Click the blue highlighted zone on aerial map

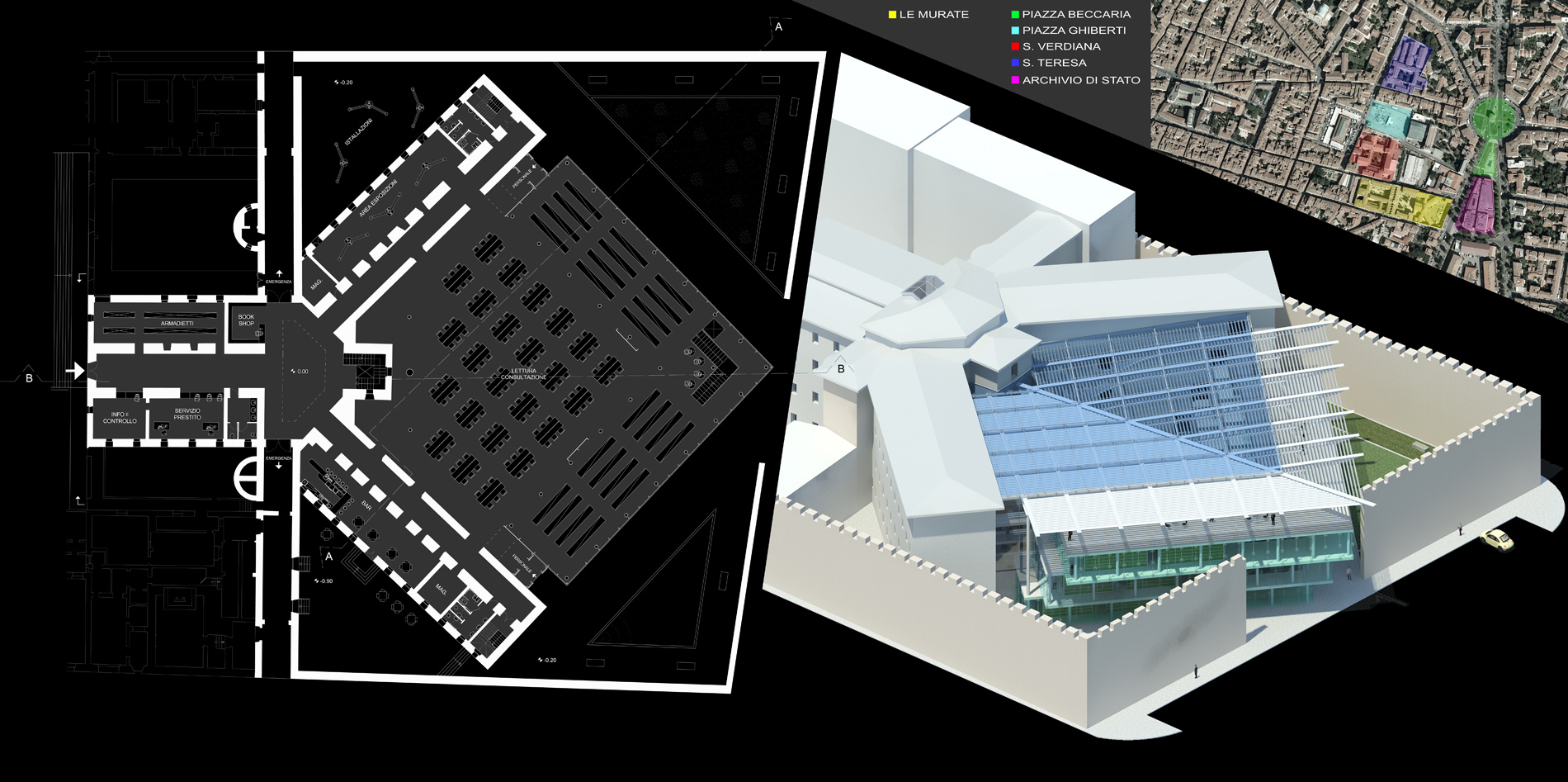click(x=1406, y=64)
